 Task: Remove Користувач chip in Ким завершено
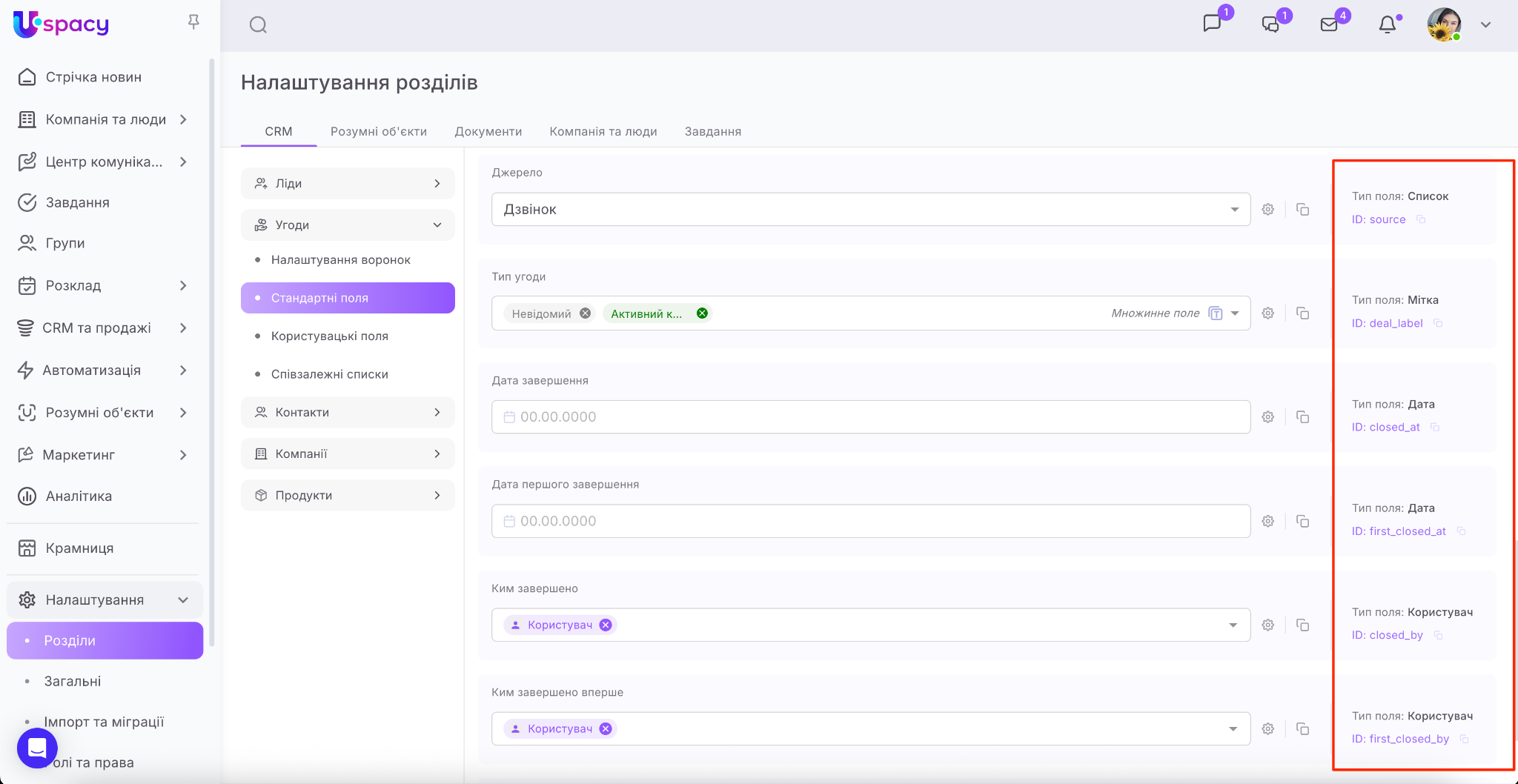(x=606, y=625)
